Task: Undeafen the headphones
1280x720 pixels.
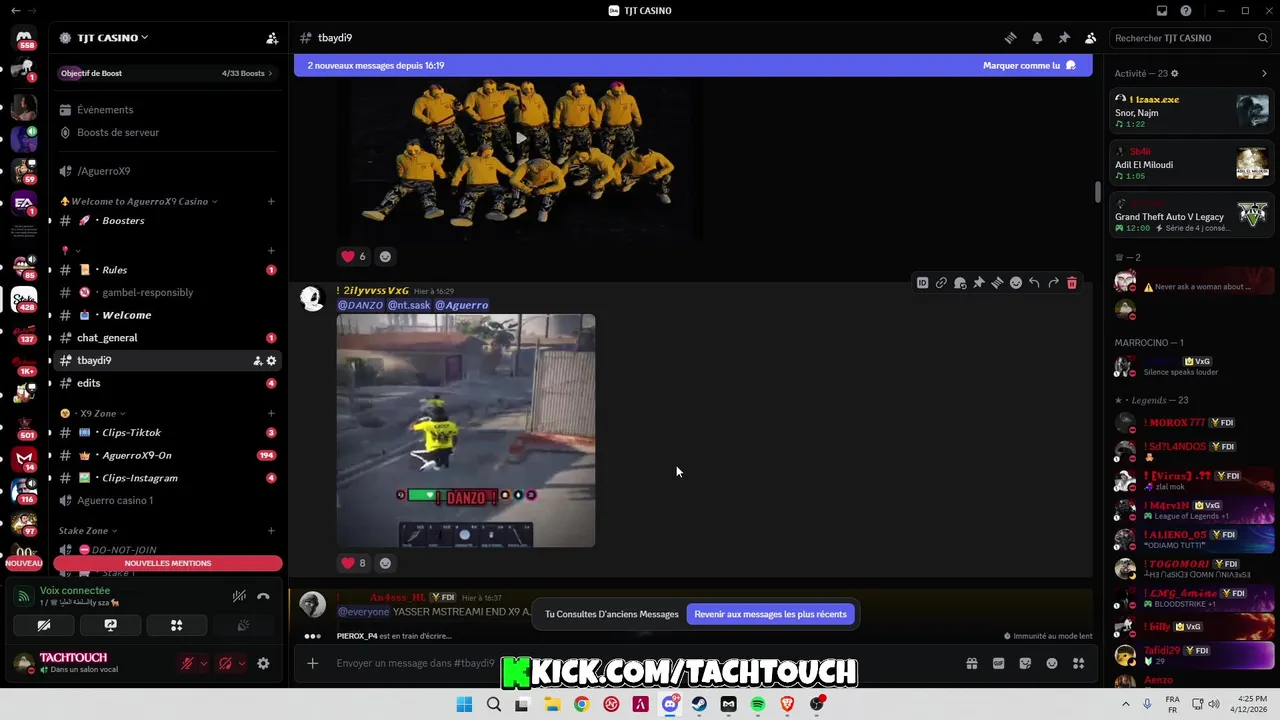Action: (x=226, y=663)
